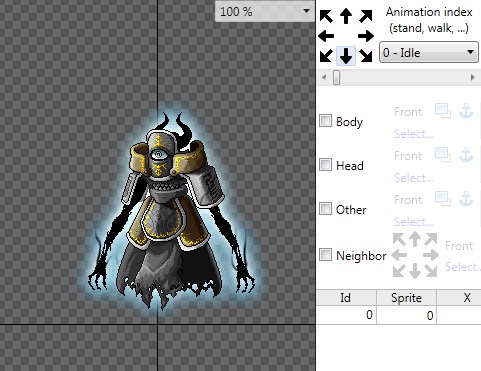Click the Id column header
Viewport: 481px width, 371px height.
pos(346,297)
